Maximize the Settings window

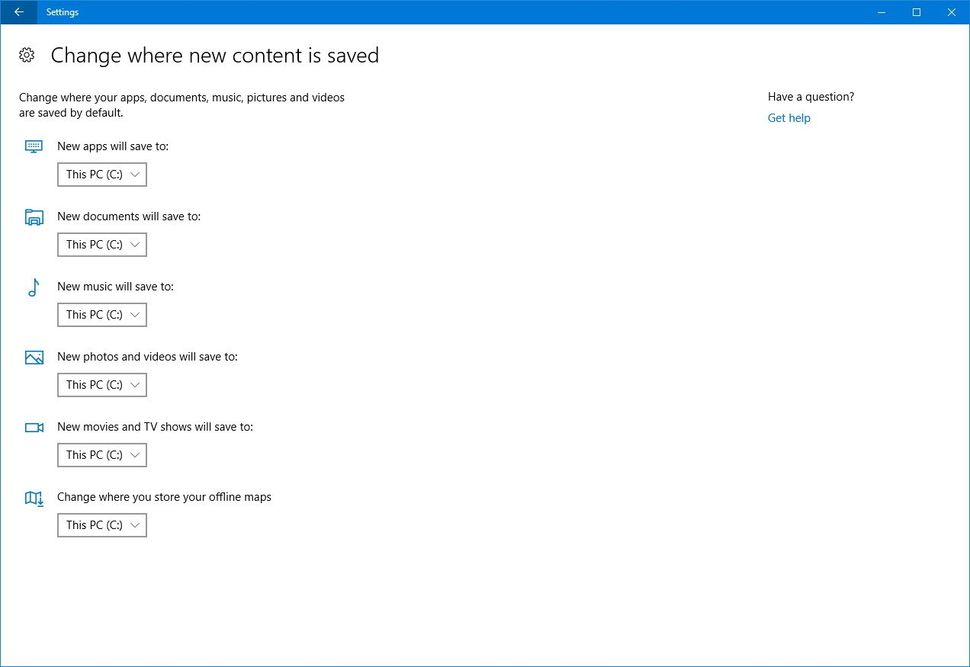pos(916,12)
